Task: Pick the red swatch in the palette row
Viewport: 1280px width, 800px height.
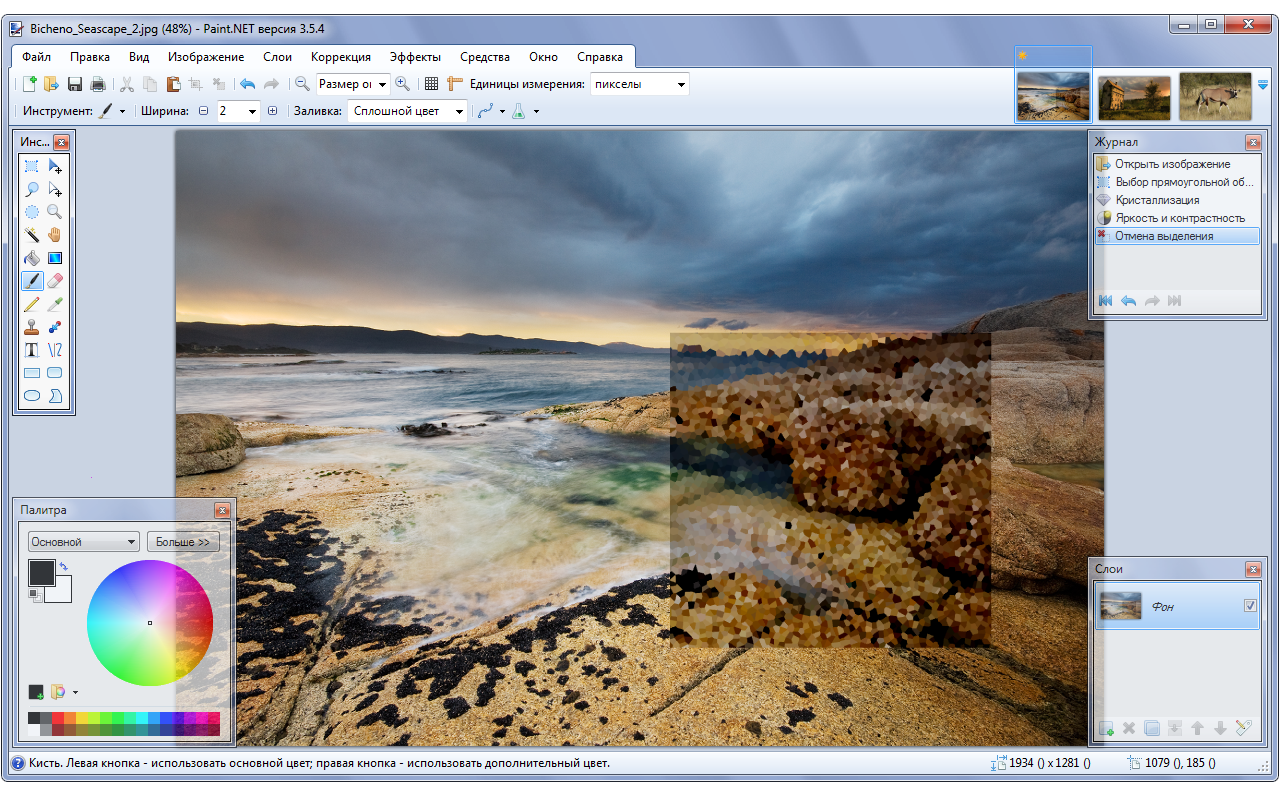Action: point(57,716)
